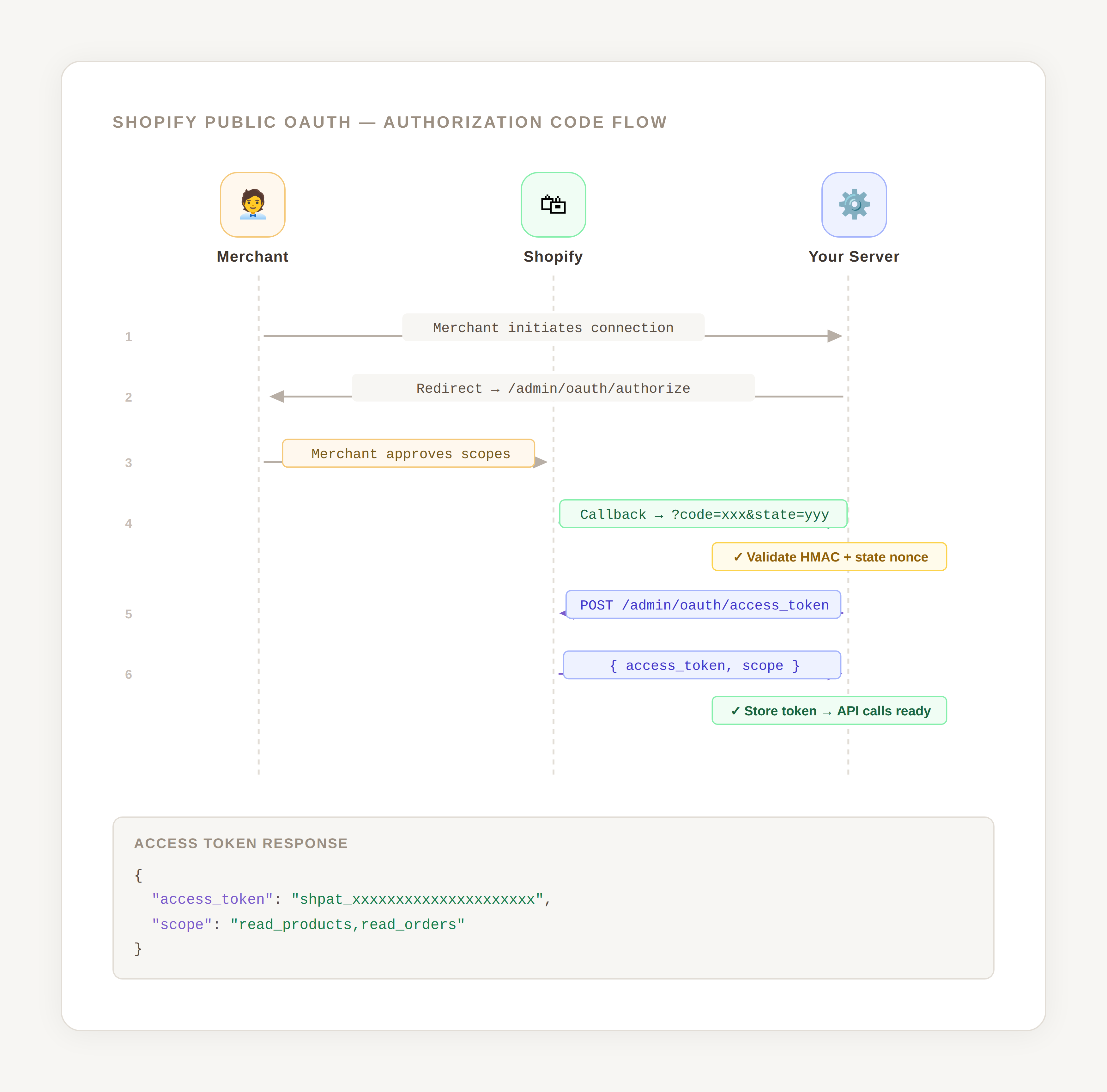Select the Merchant initiates connection label

(x=553, y=328)
